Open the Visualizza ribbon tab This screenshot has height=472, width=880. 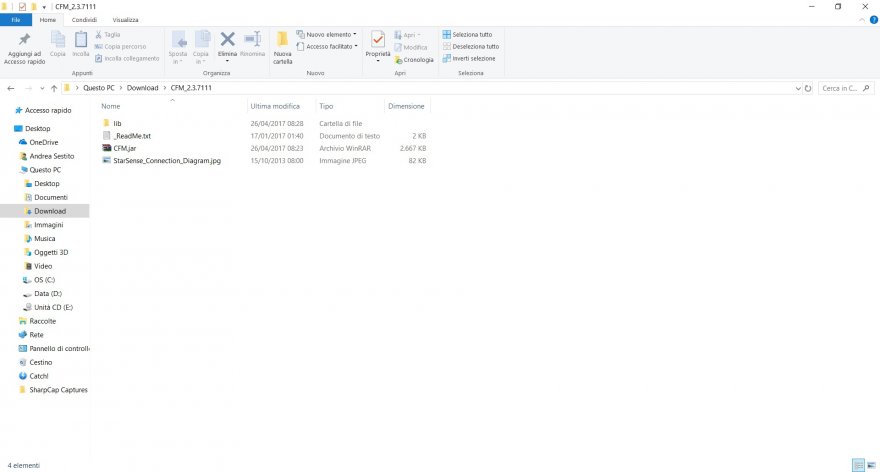tap(126, 20)
